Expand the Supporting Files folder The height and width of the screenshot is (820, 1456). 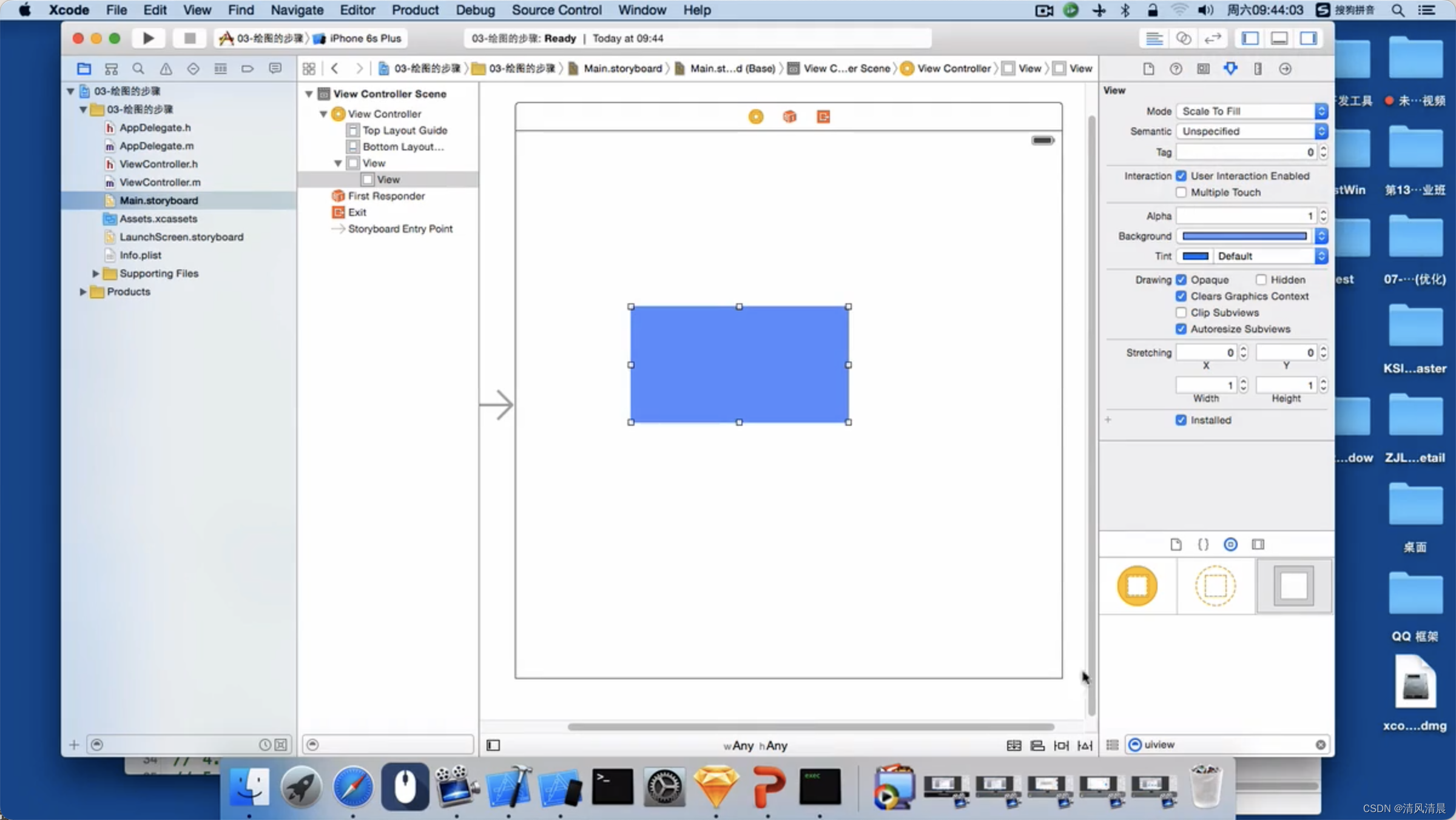point(95,274)
